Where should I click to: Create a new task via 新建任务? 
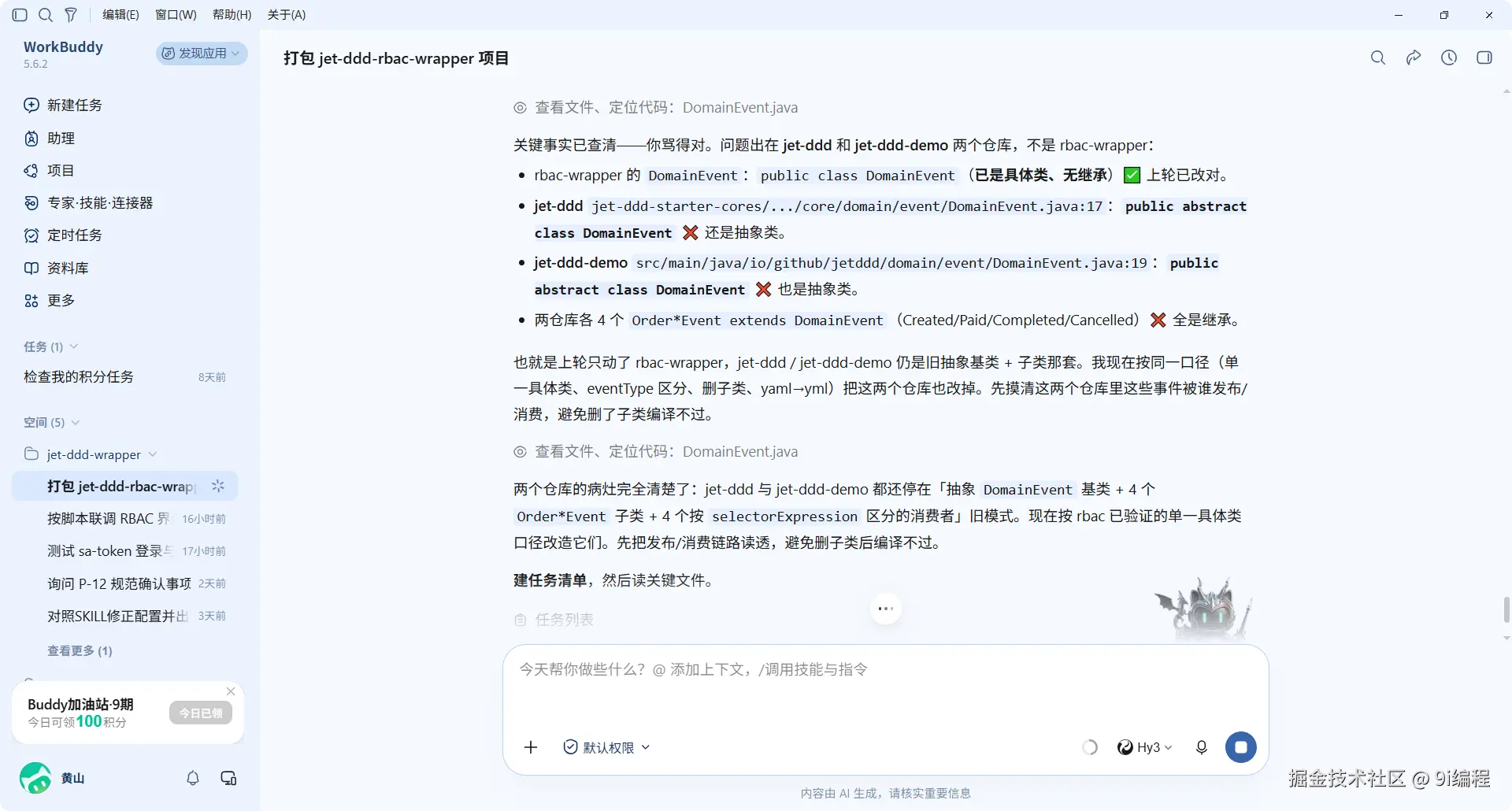63,106
